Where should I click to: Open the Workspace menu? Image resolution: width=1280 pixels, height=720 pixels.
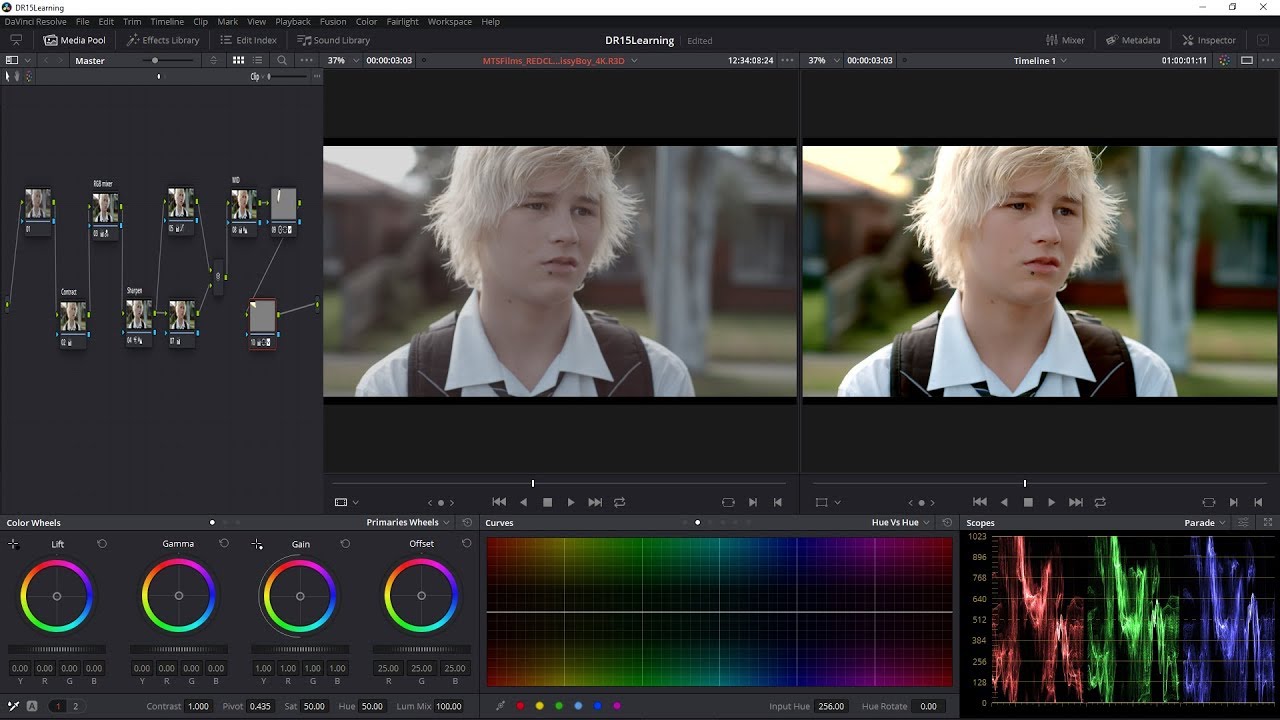(450, 21)
